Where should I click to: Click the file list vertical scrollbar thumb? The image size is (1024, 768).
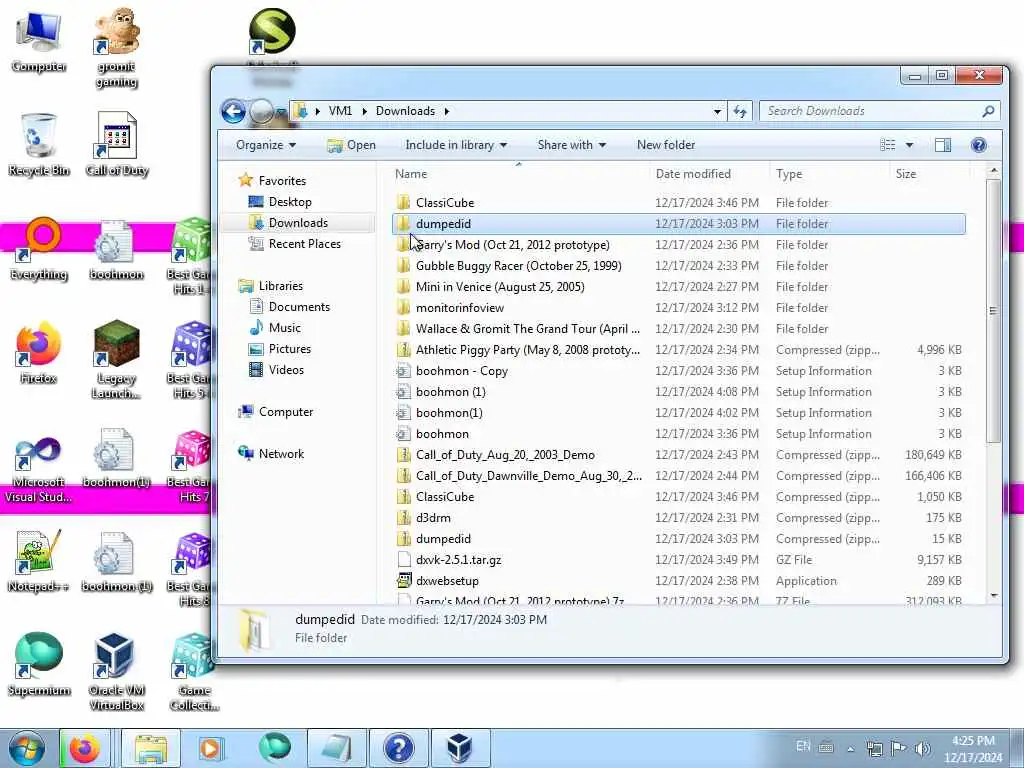click(x=993, y=310)
